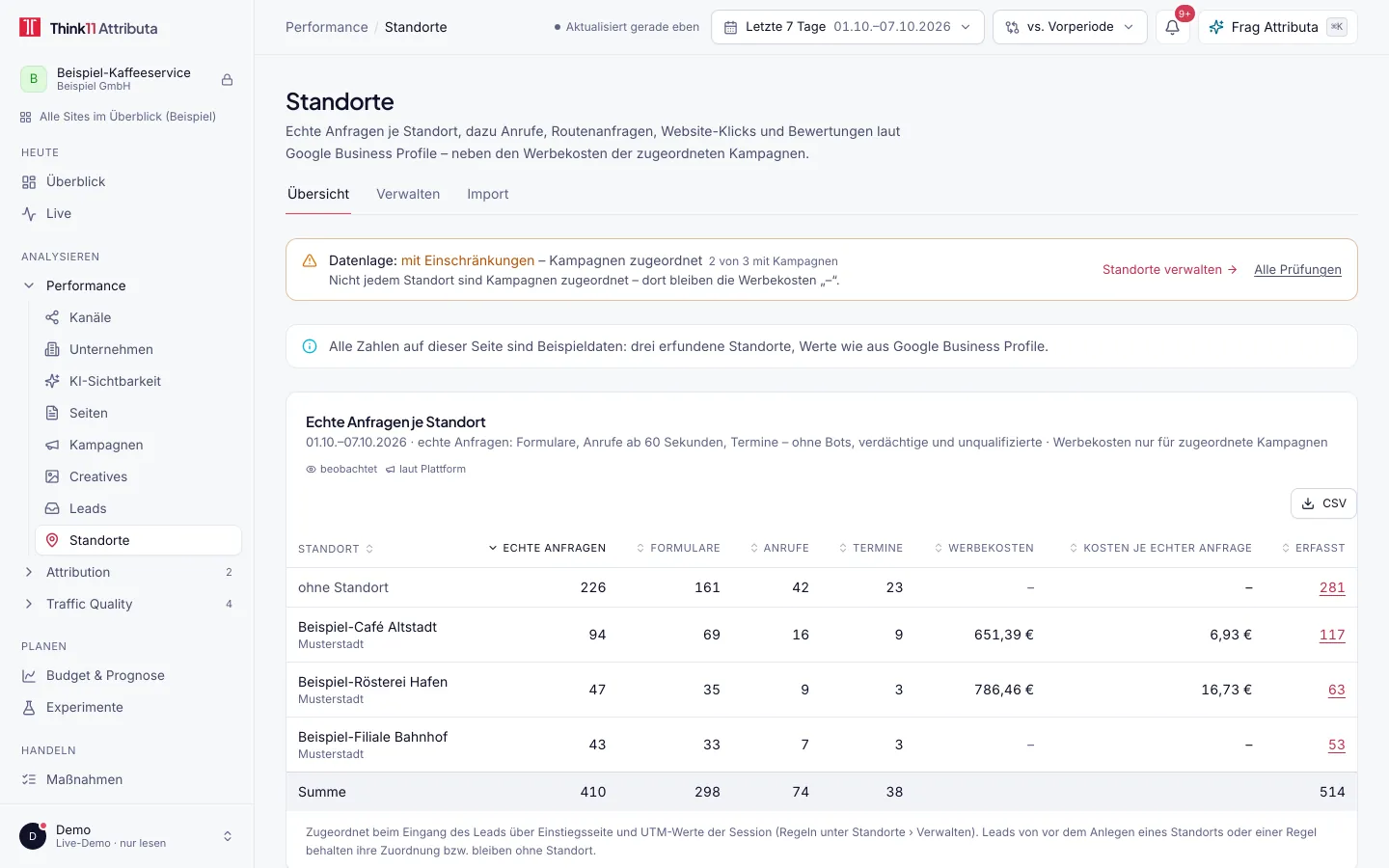Image resolution: width=1389 pixels, height=868 pixels.
Task: Click the Überblick grid icon in the sidebar
Action: click(29, 181)
